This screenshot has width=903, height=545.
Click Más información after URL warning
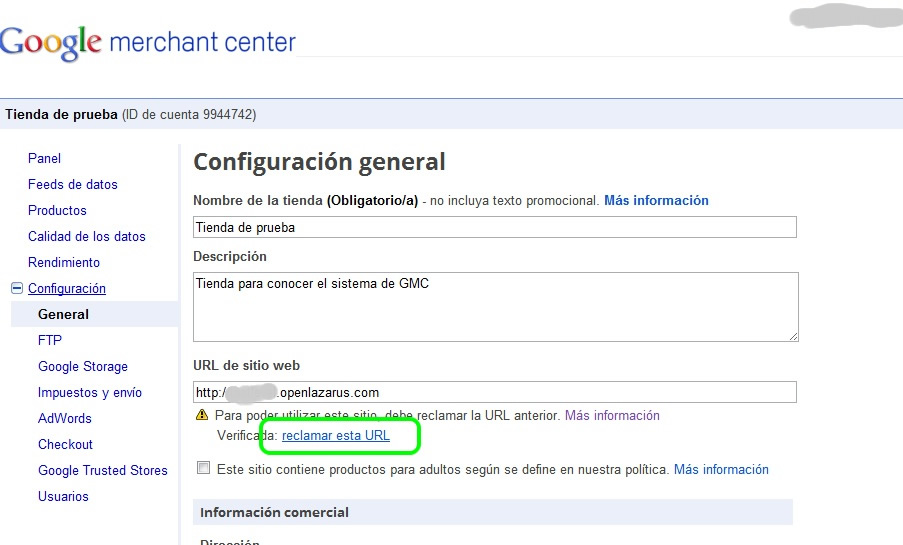[x=612, y=415]
